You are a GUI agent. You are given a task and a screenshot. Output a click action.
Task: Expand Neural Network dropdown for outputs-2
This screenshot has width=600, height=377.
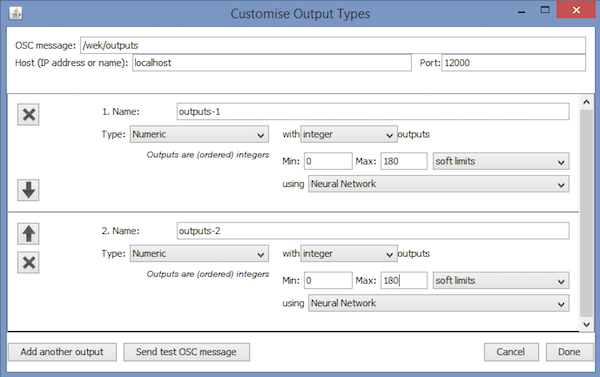pyautogui.click(x=439, y=303)
